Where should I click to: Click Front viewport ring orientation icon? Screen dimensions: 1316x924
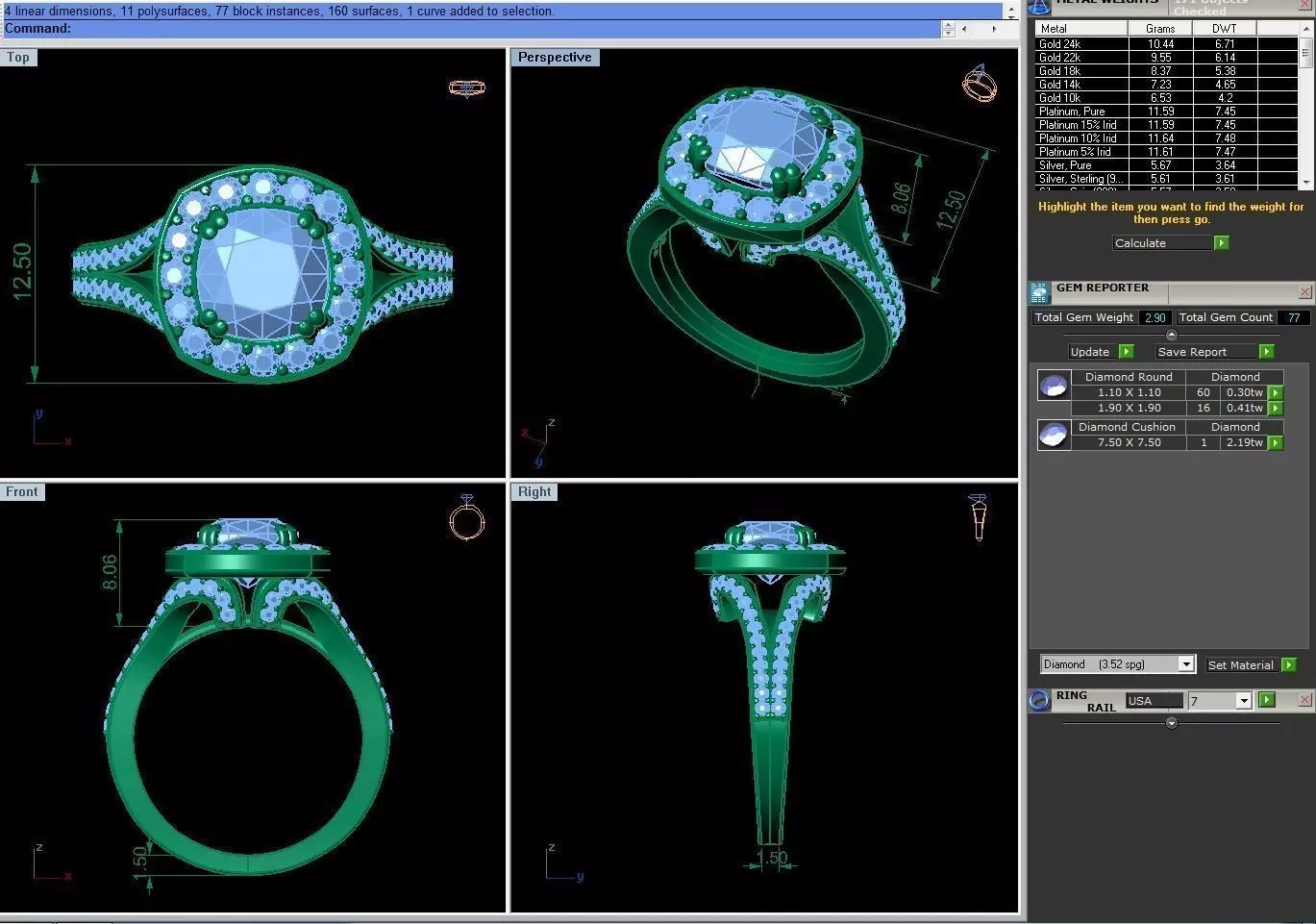click(x=467, y=518)
